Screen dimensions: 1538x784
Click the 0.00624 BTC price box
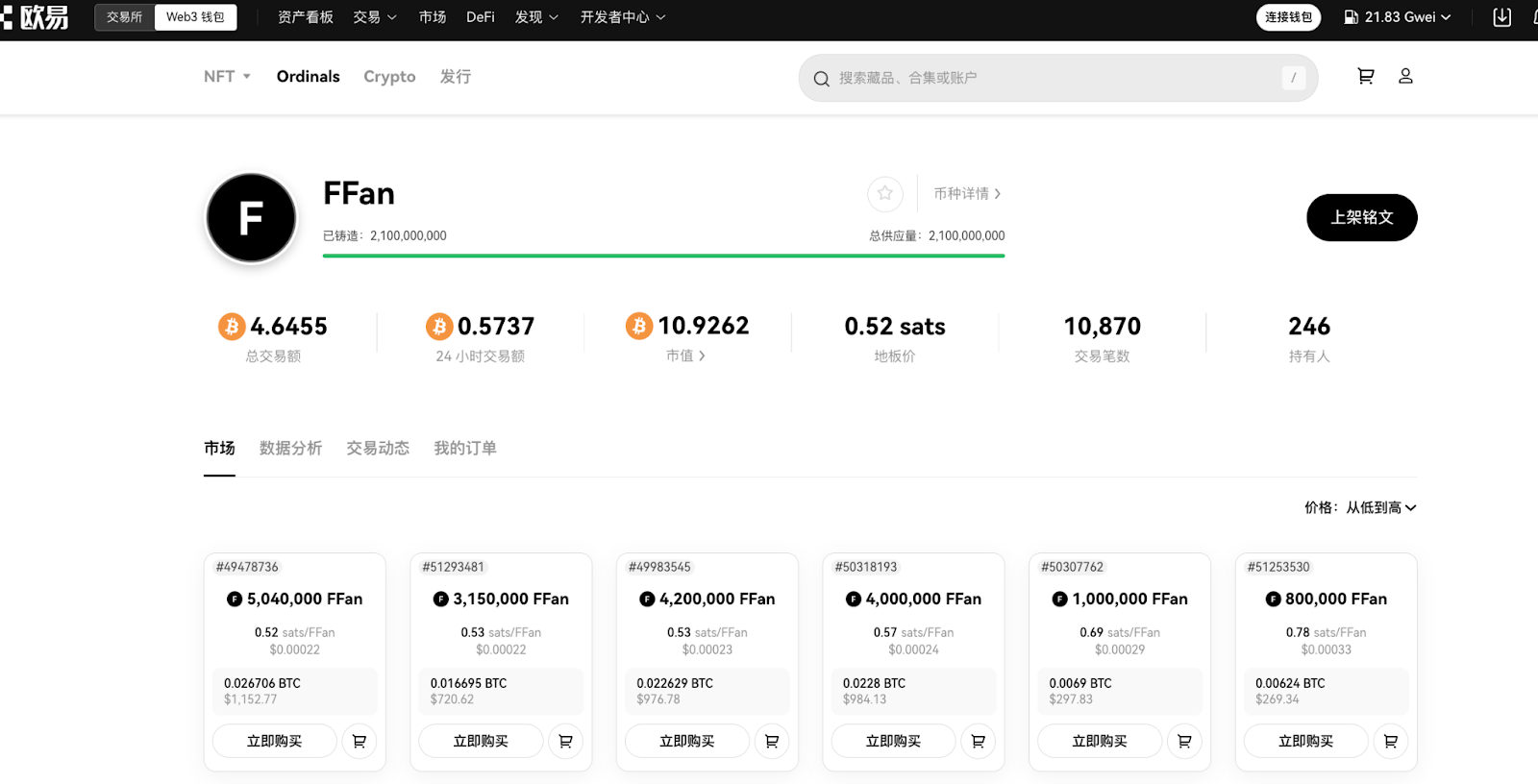coord(1326,691)
